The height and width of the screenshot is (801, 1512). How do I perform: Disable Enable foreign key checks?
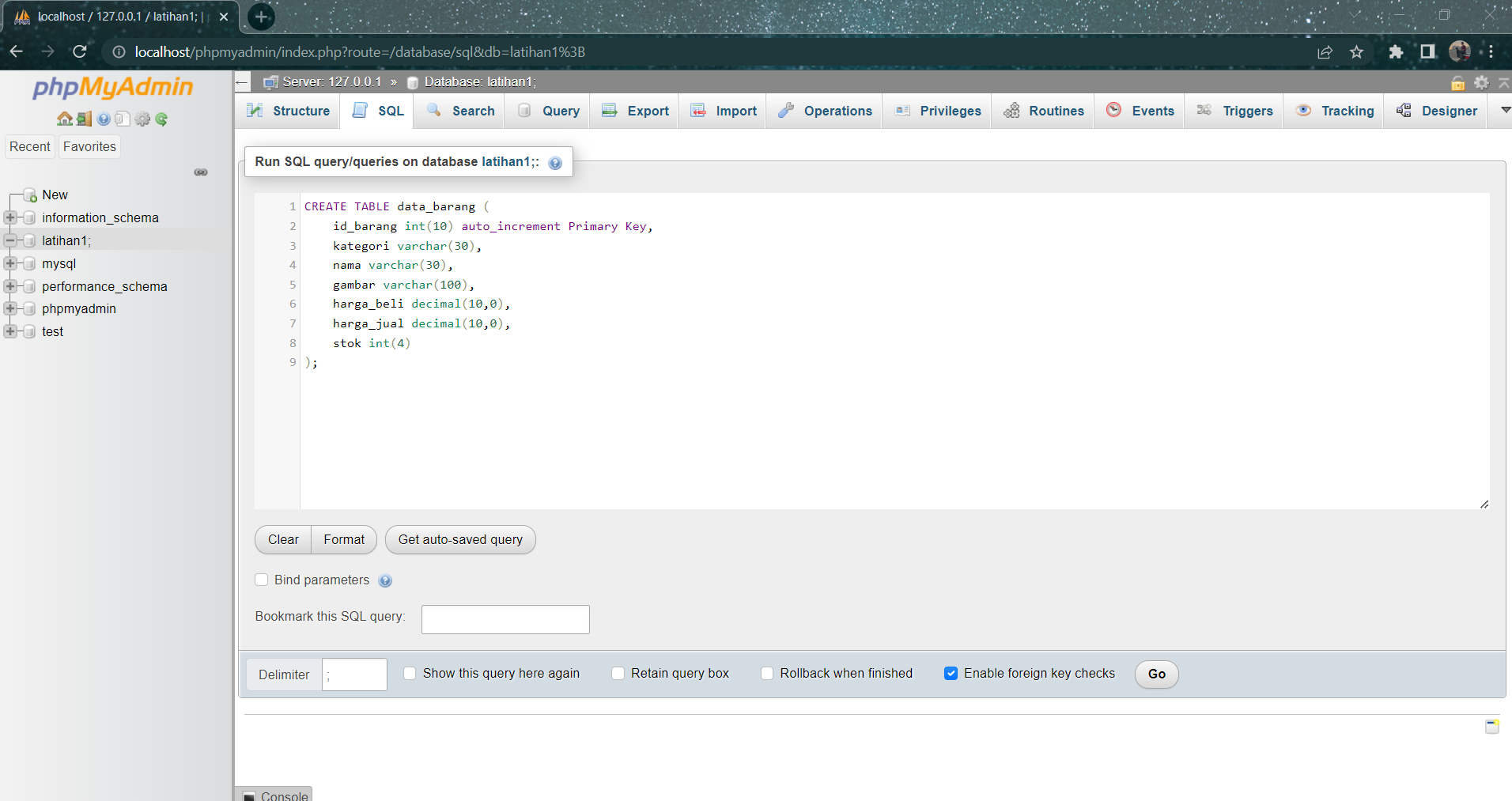coord(951,673)
